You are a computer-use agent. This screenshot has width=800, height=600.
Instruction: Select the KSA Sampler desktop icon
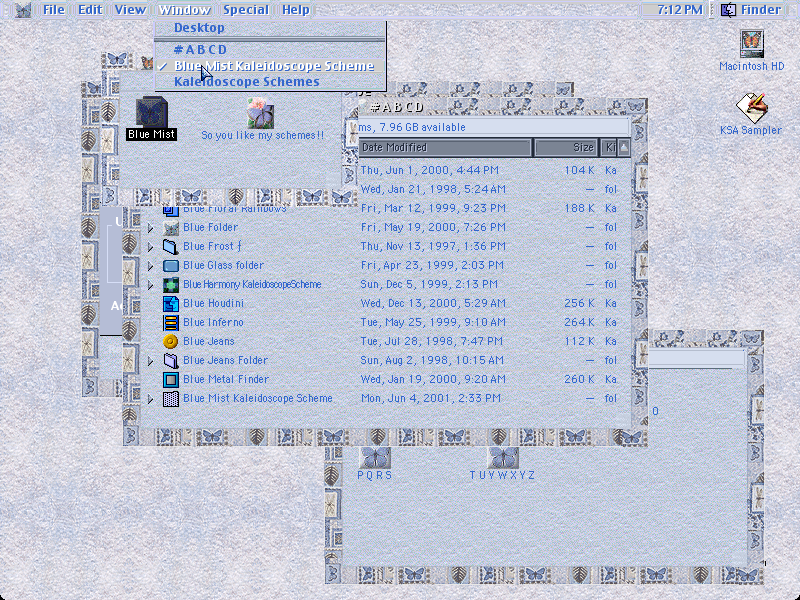pos(752,108)
